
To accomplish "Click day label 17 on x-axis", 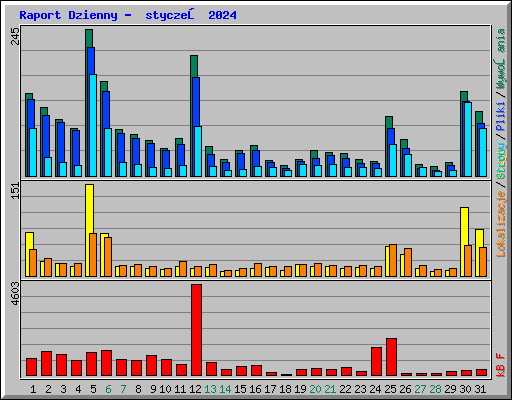I will tap(270, 389).
